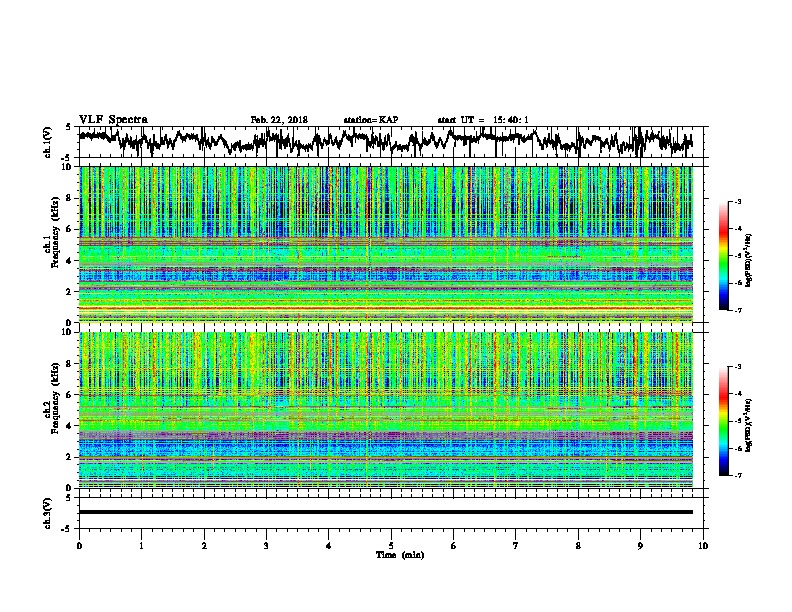The image size is (792, 612).
Task: Click the "-3" label on the upper color bar
Action: point(737,201)
